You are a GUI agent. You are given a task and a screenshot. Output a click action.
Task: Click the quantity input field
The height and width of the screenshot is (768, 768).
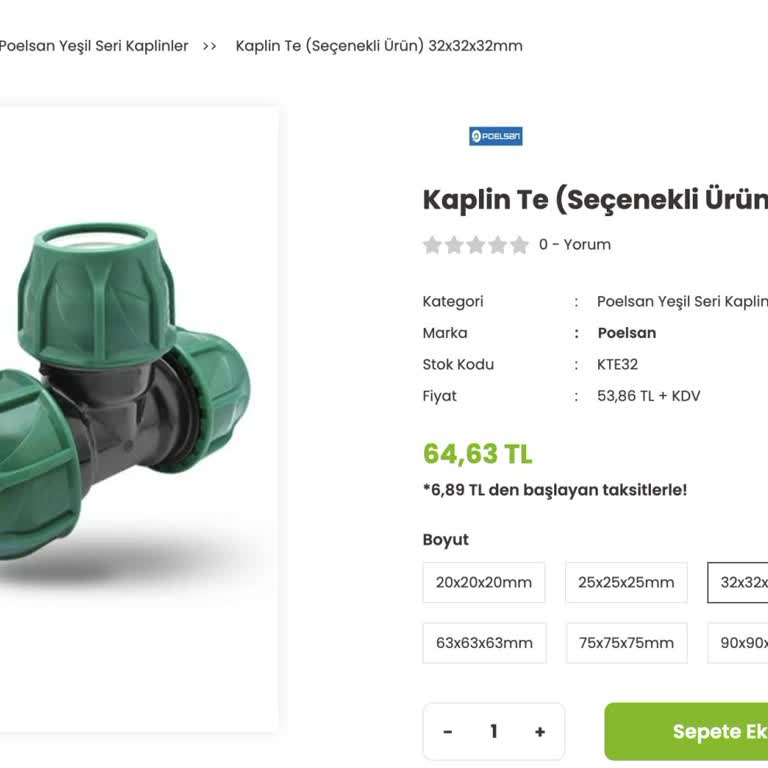pyautogui.click(x=494, y=732)
